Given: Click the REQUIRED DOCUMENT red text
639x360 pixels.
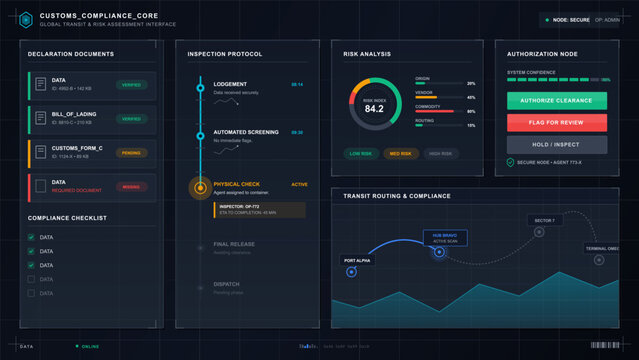Looking at the screenshot, I should (77, 190).
